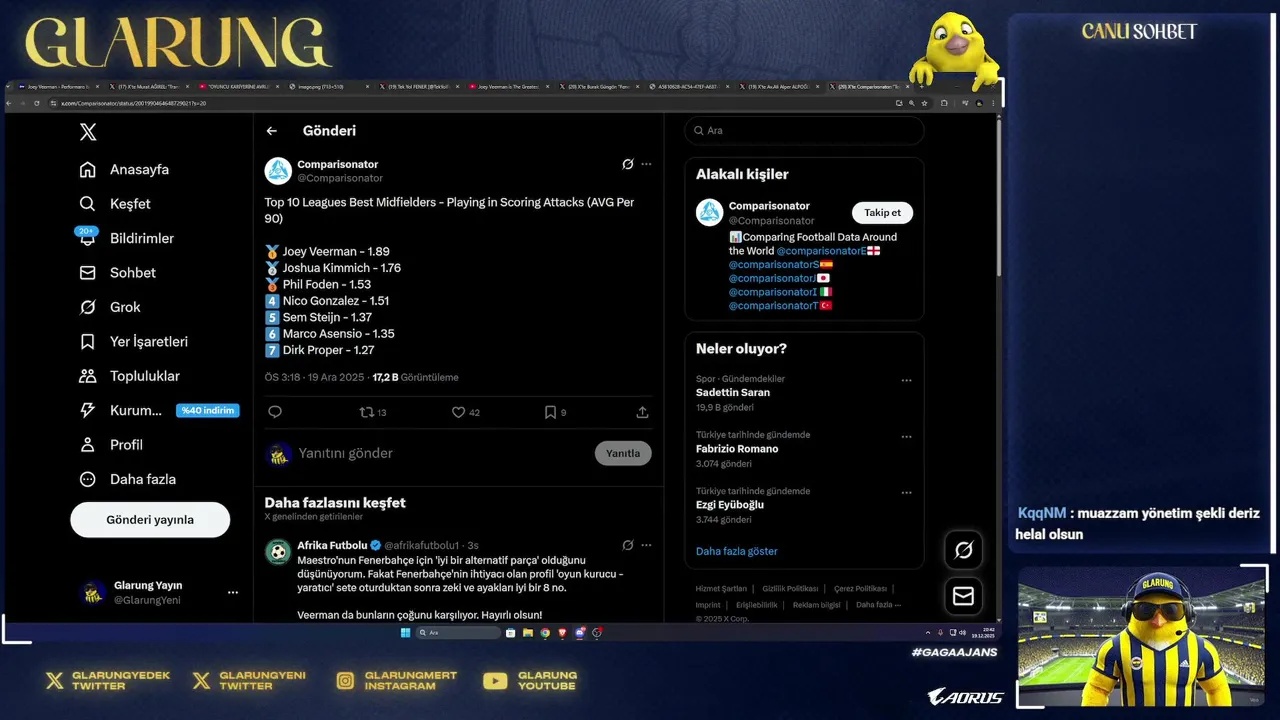Expand Daha fazla menu in sidebar
The height and width of the screenshot is (720, 1280).
[128, 479]
